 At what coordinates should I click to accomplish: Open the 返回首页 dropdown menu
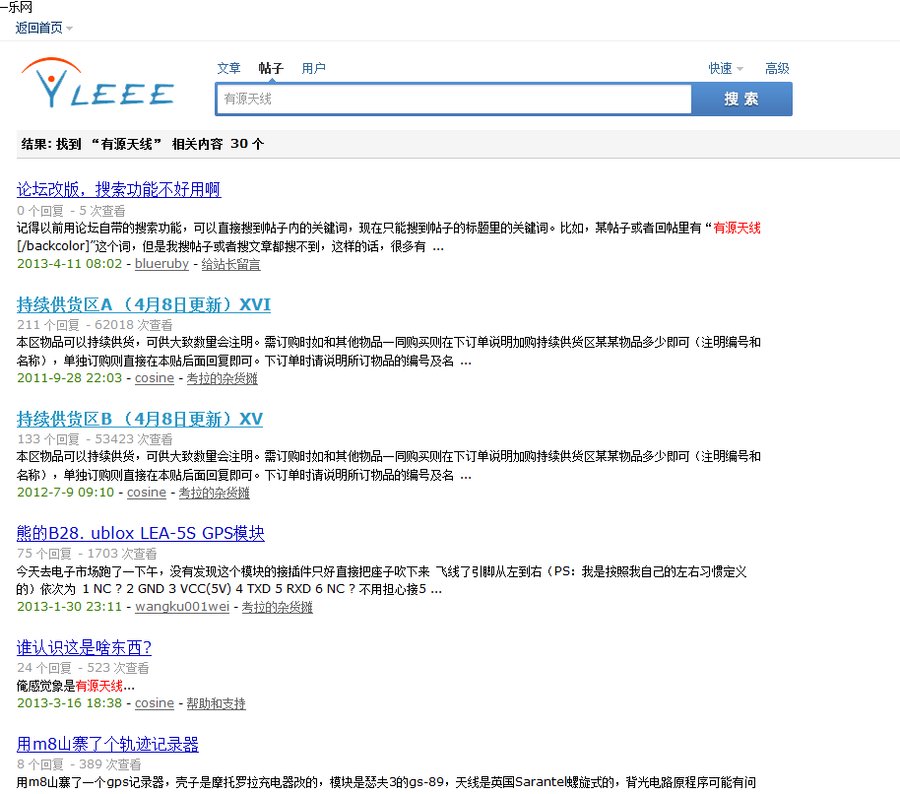point(36,29)
